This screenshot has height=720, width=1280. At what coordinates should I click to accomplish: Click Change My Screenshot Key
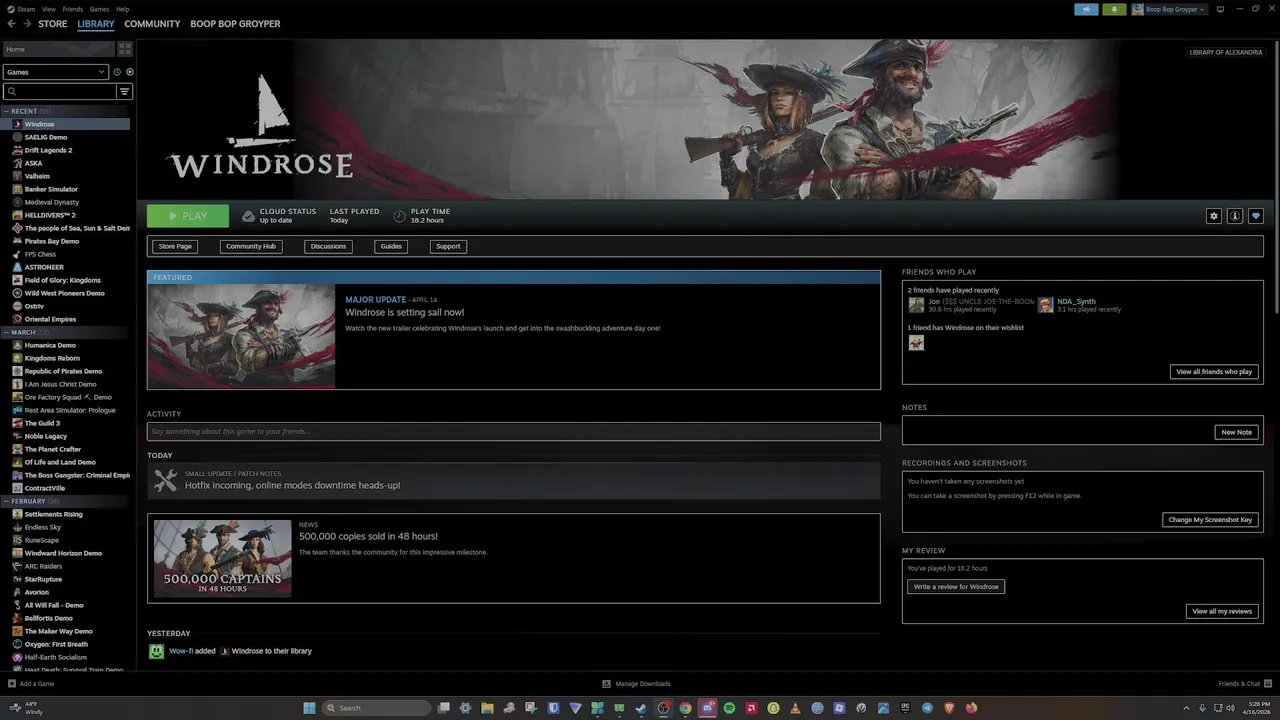1210,520
